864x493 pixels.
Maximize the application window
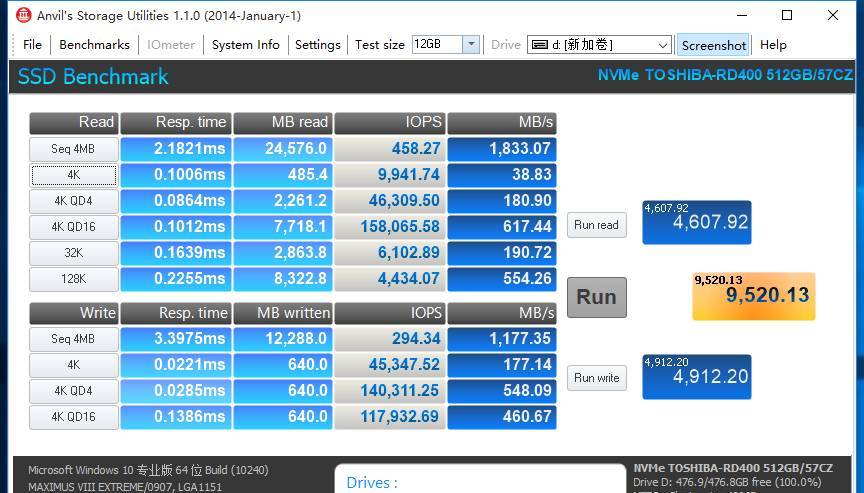click(x=787, y=15)
